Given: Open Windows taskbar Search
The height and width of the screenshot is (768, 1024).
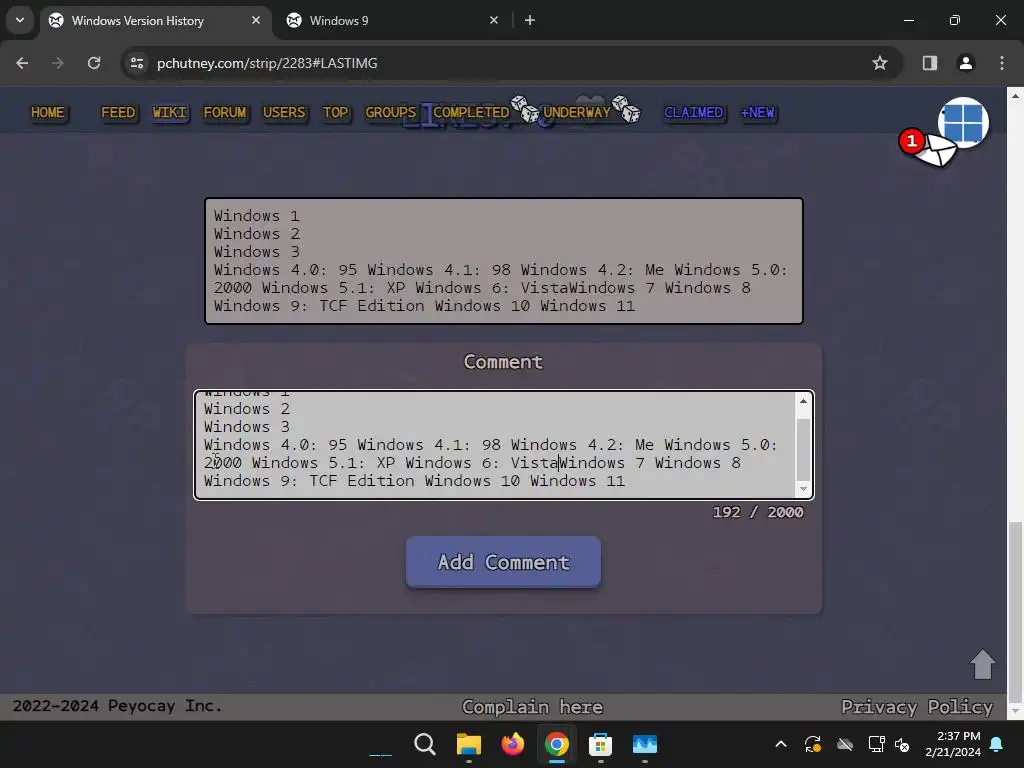Looking at the screenshot, I should (424, 744).
